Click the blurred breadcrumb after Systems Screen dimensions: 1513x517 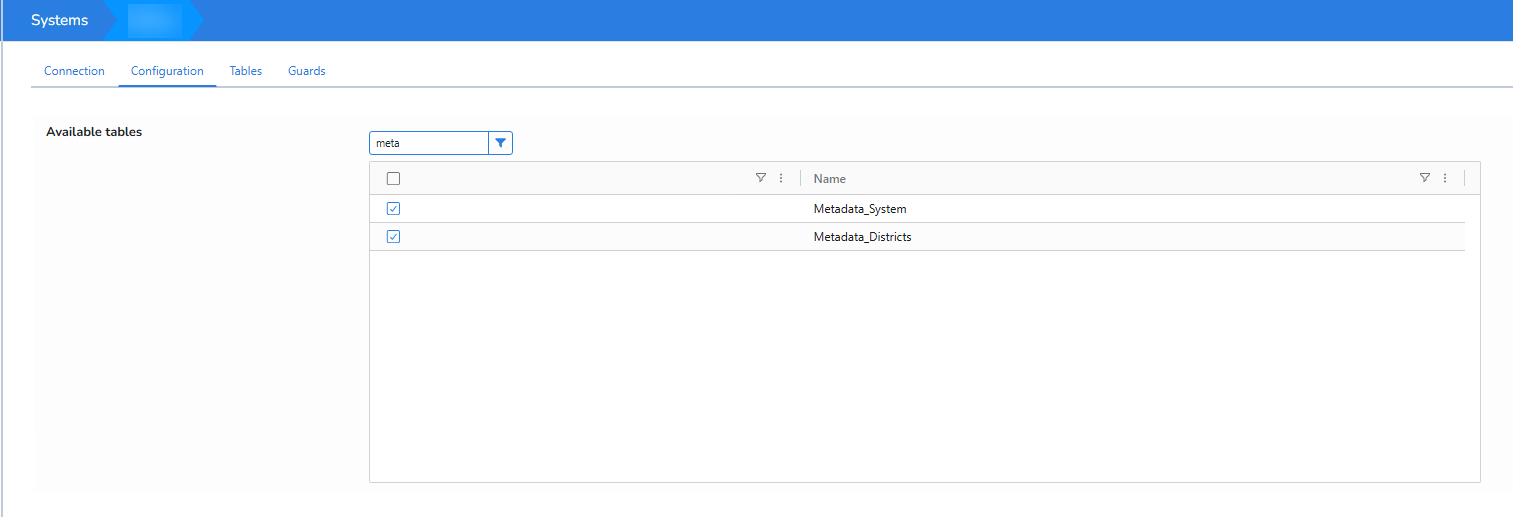[155, 20]
